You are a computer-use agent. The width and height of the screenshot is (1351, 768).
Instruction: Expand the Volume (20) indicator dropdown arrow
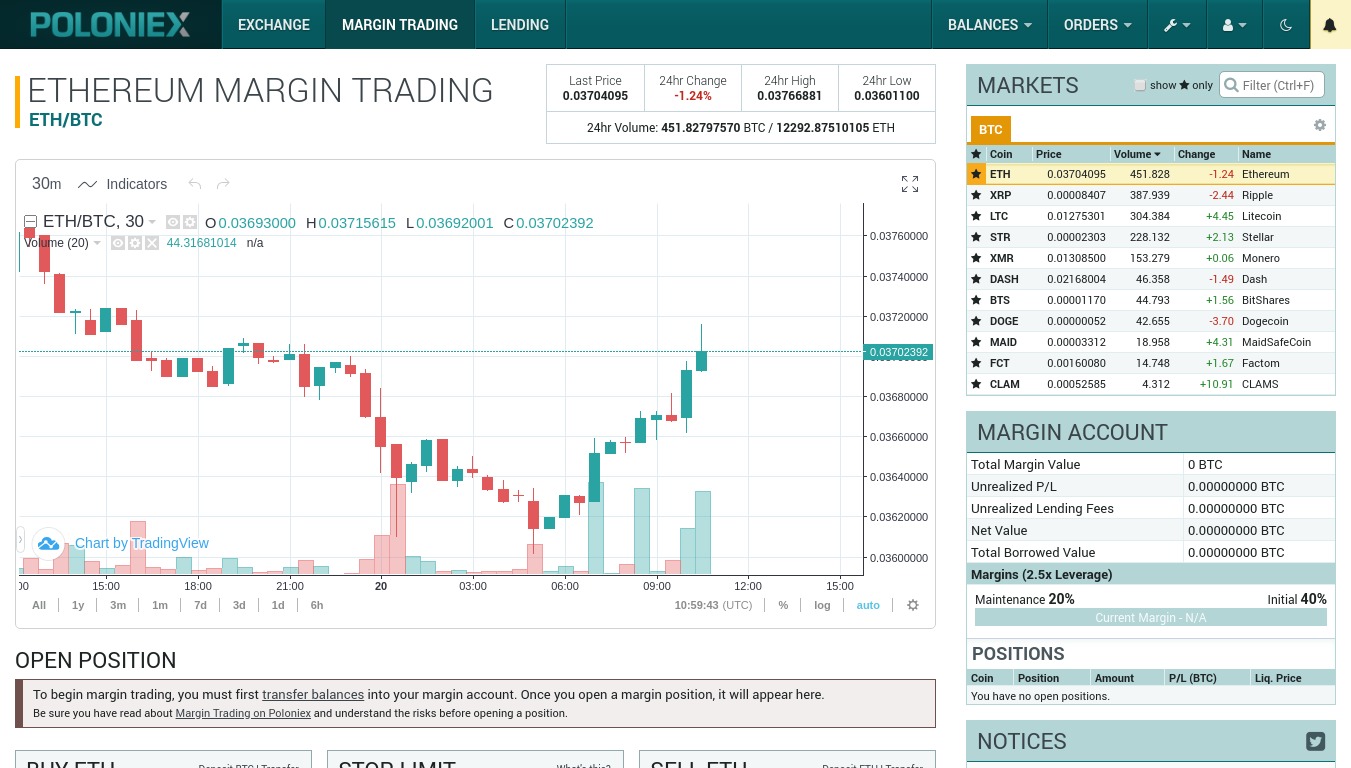pyautogui.click(x=97, y=243)
